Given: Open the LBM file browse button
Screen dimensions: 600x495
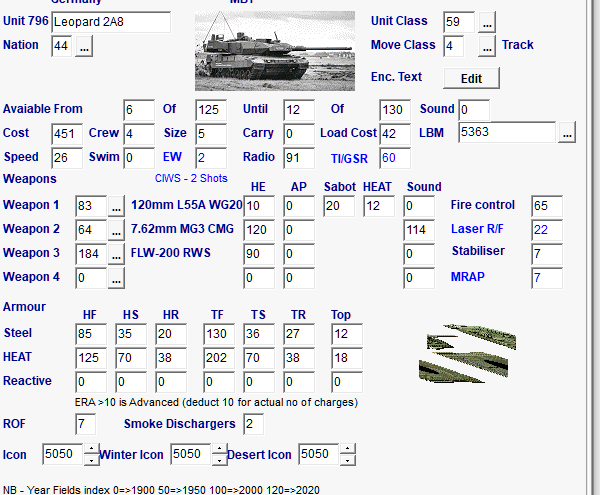Looking at the screenshot, I should [567, 133].
